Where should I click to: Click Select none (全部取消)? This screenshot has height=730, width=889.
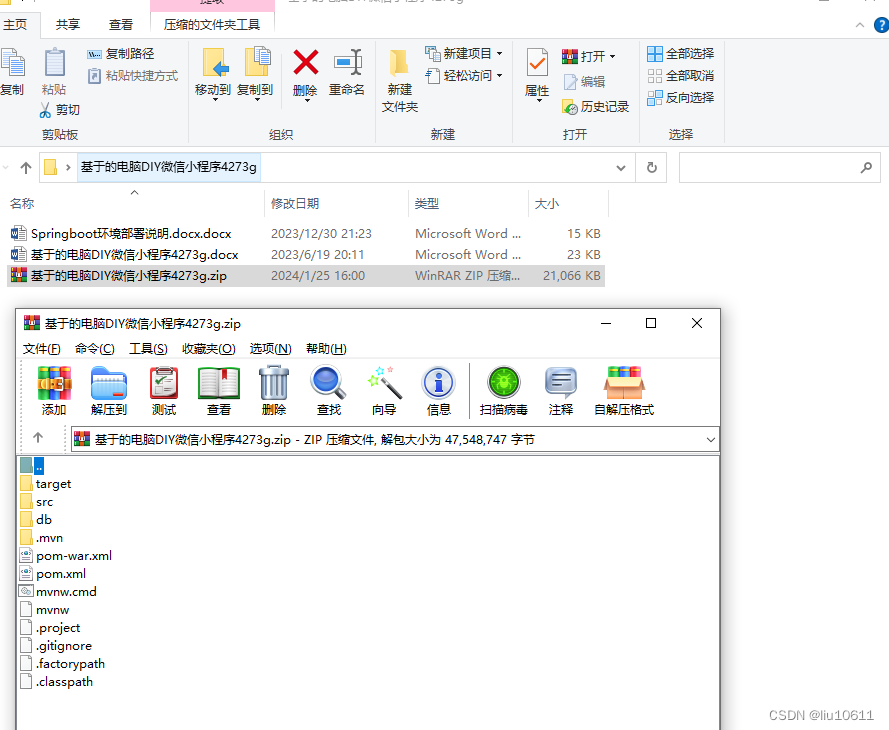(x=680, y=76)
